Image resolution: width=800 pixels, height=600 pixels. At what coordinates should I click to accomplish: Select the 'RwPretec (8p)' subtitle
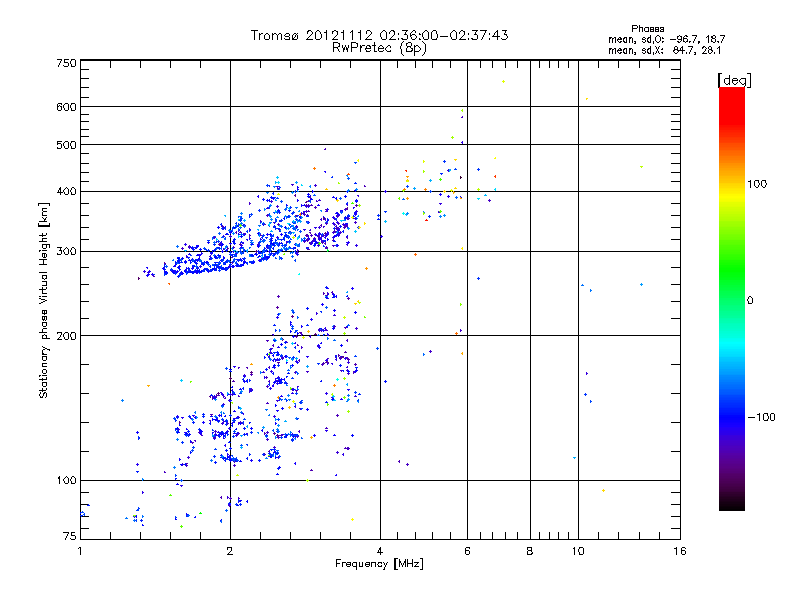(379, 48)
